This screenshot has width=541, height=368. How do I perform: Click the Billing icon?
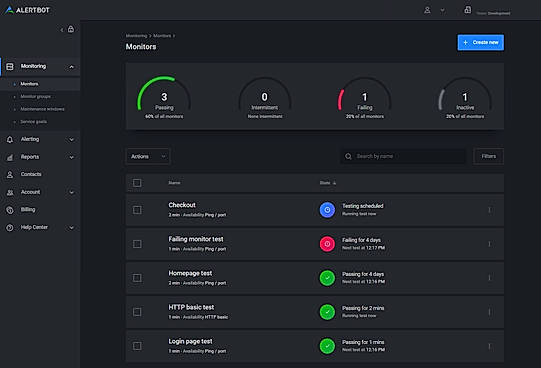(10, 210)
